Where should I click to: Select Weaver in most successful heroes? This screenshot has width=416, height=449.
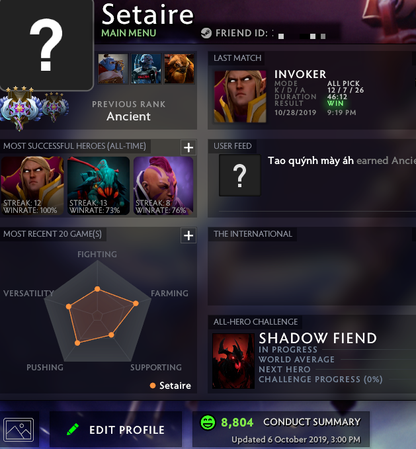tap(98, 186)
